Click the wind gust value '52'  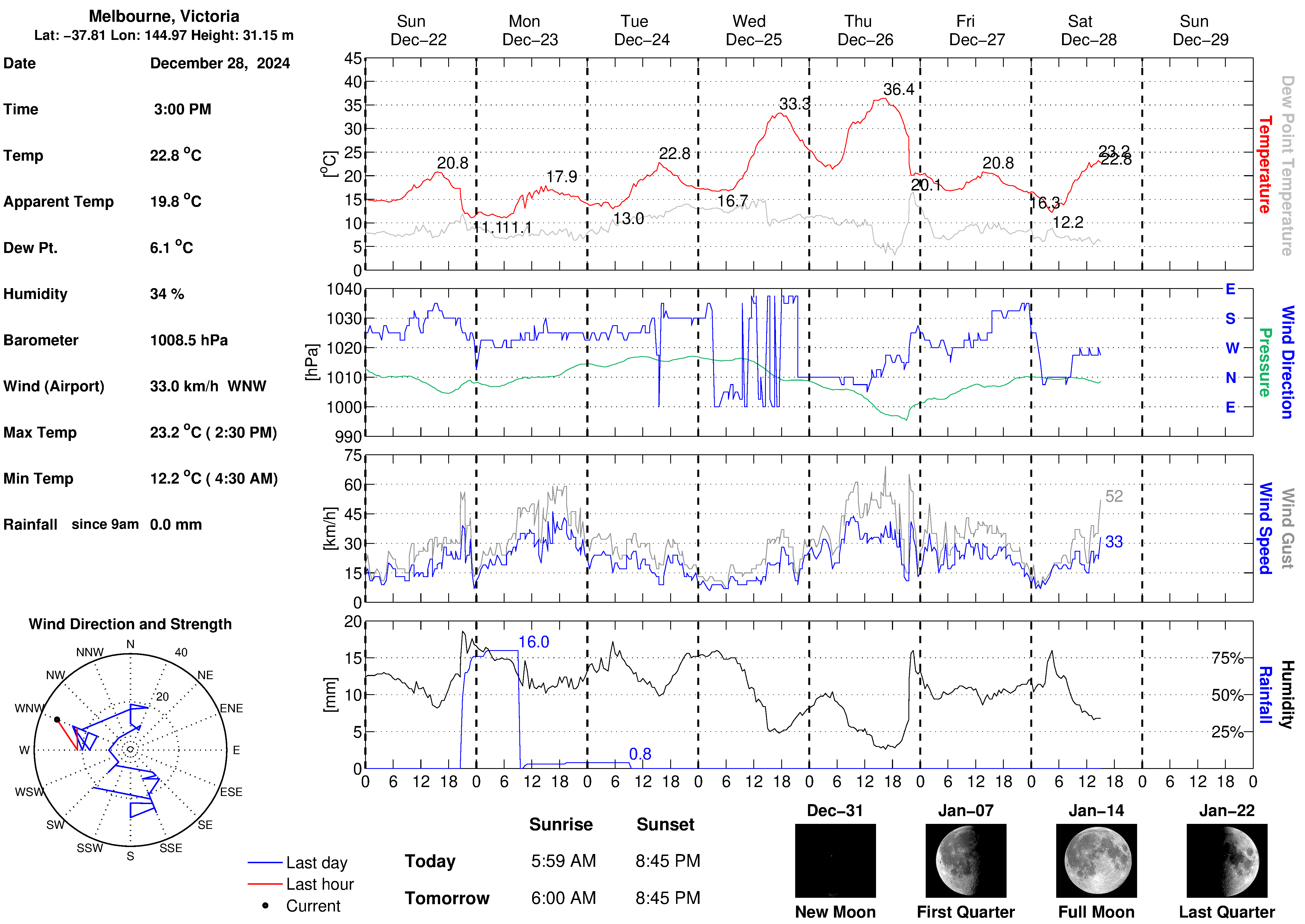pyautogui.click(x=1114, y=496)
